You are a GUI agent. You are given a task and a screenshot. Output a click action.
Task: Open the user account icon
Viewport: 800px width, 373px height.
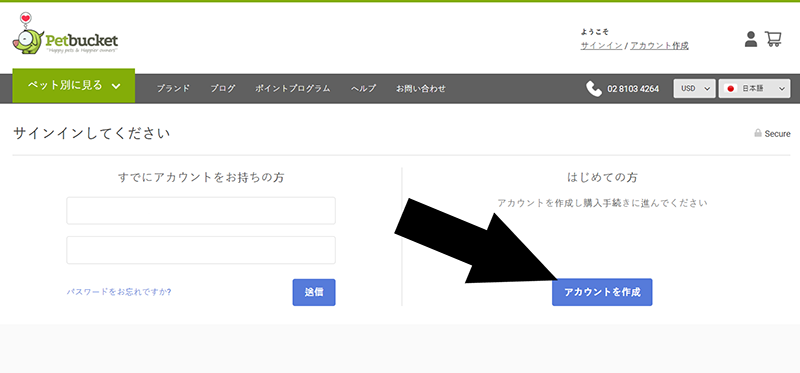tap(751, 39)
